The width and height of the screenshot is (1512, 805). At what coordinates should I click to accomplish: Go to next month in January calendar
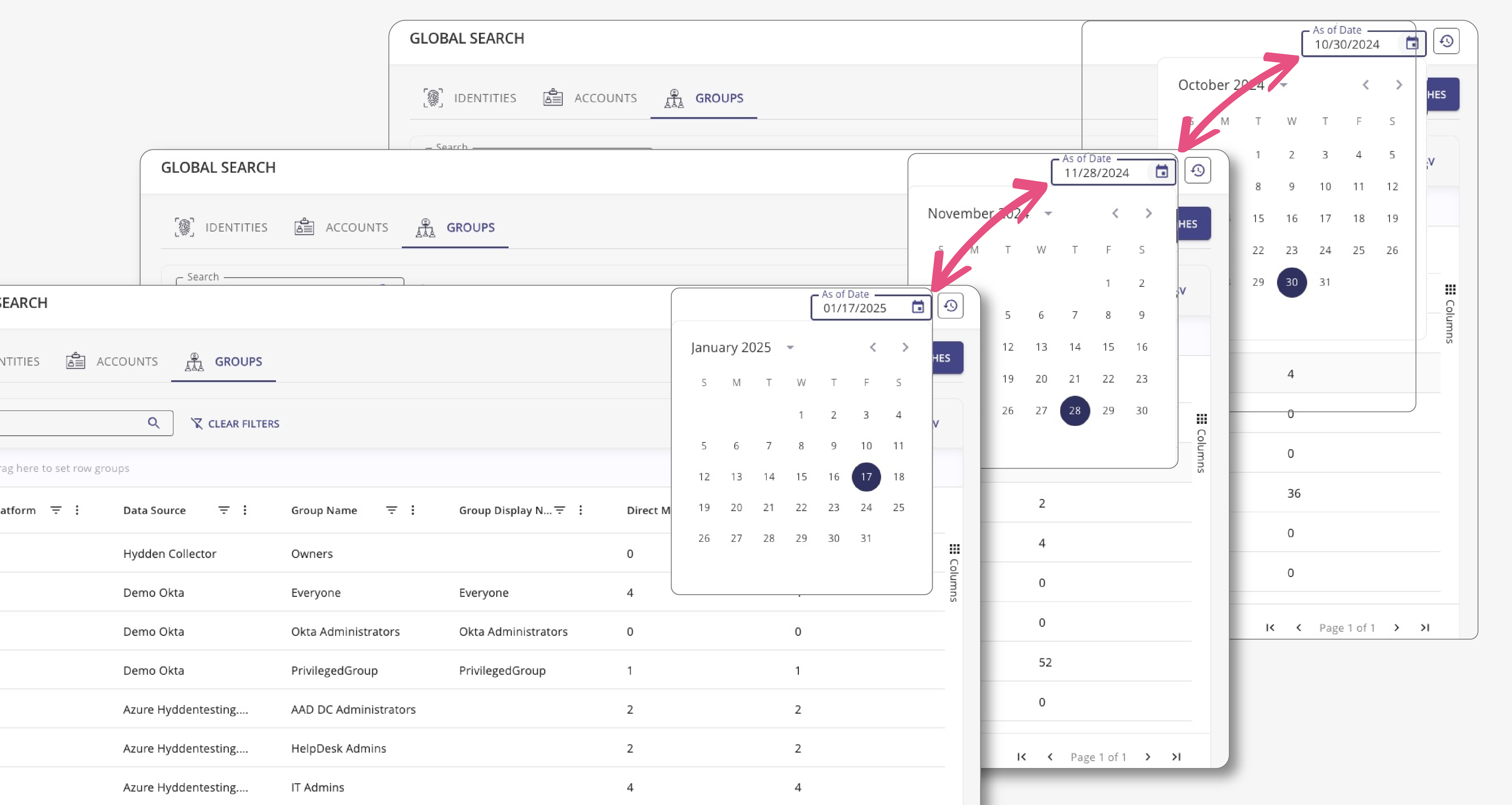[x=905, y=347]
